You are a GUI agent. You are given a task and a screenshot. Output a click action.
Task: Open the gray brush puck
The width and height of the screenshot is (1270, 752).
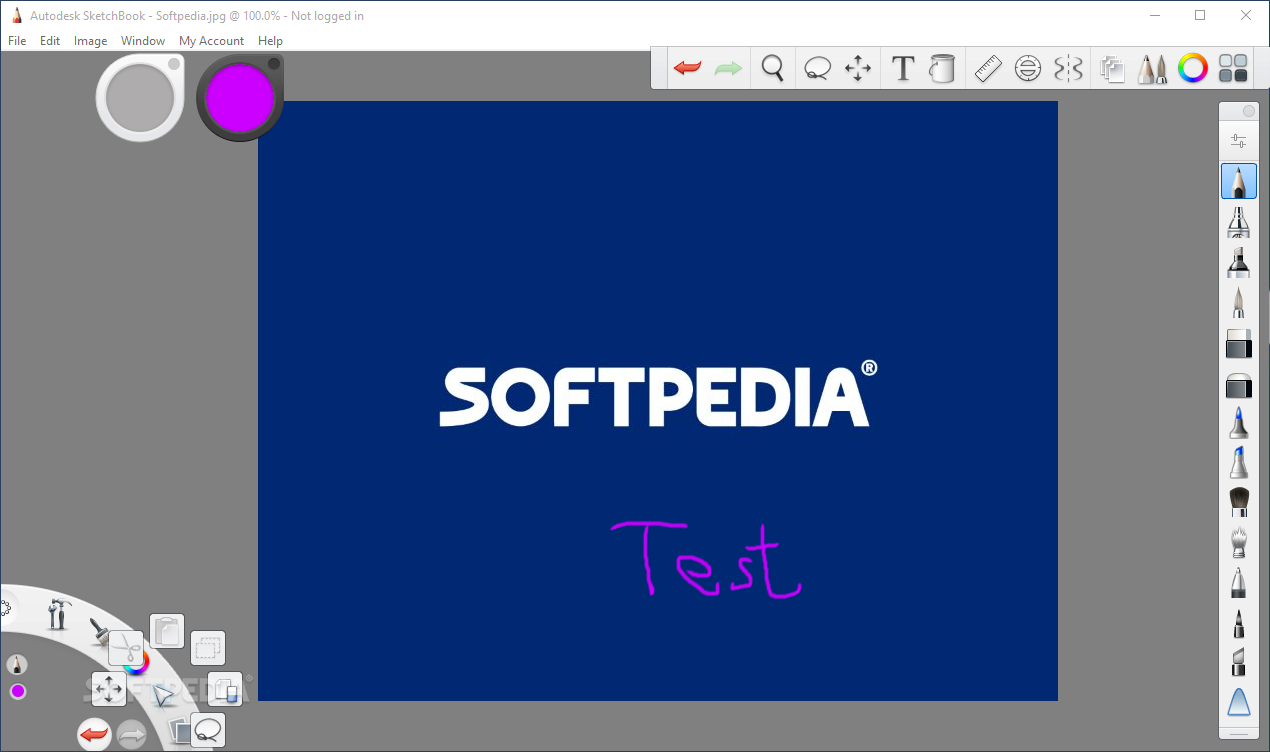140,97
